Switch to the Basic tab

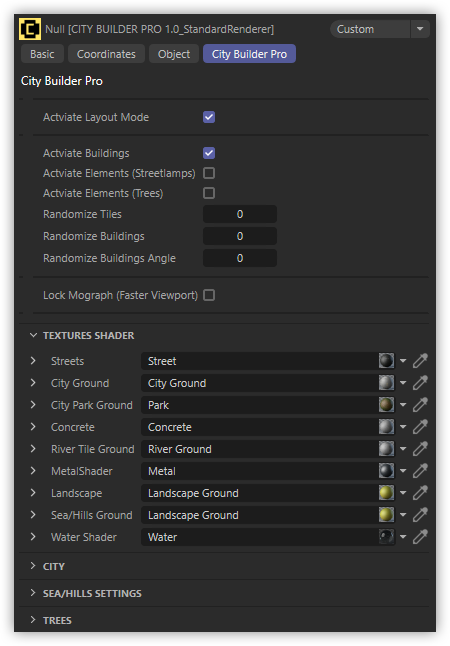(x=42, y=54)
